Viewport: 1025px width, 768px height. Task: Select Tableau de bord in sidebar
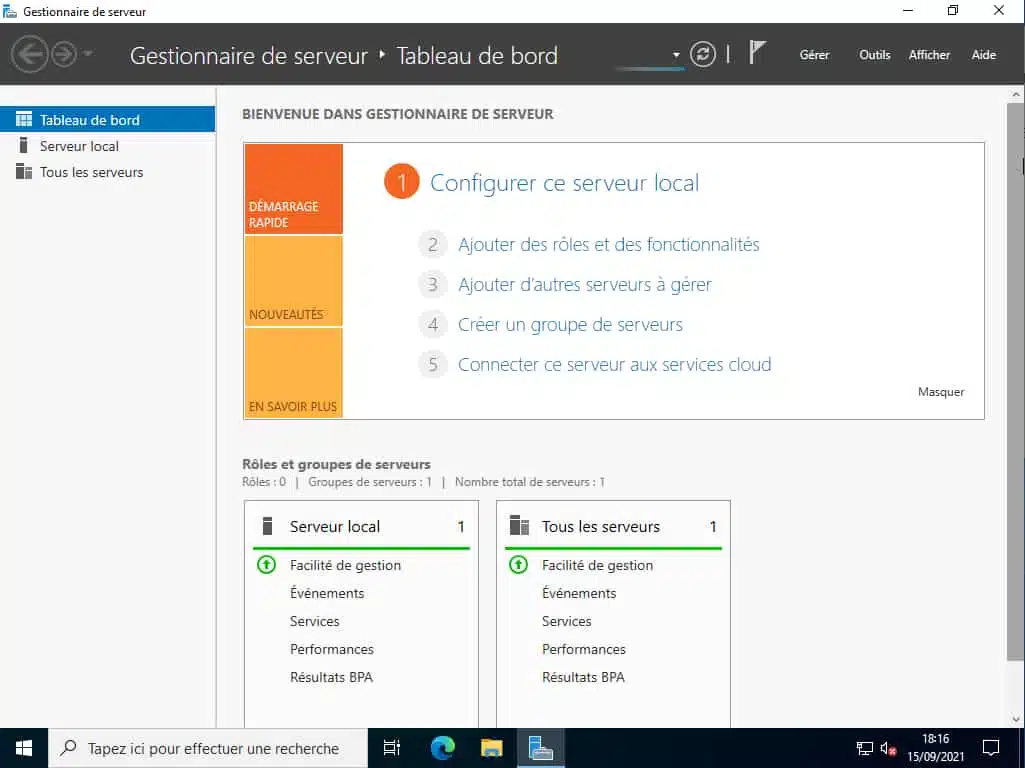[108, 120]
